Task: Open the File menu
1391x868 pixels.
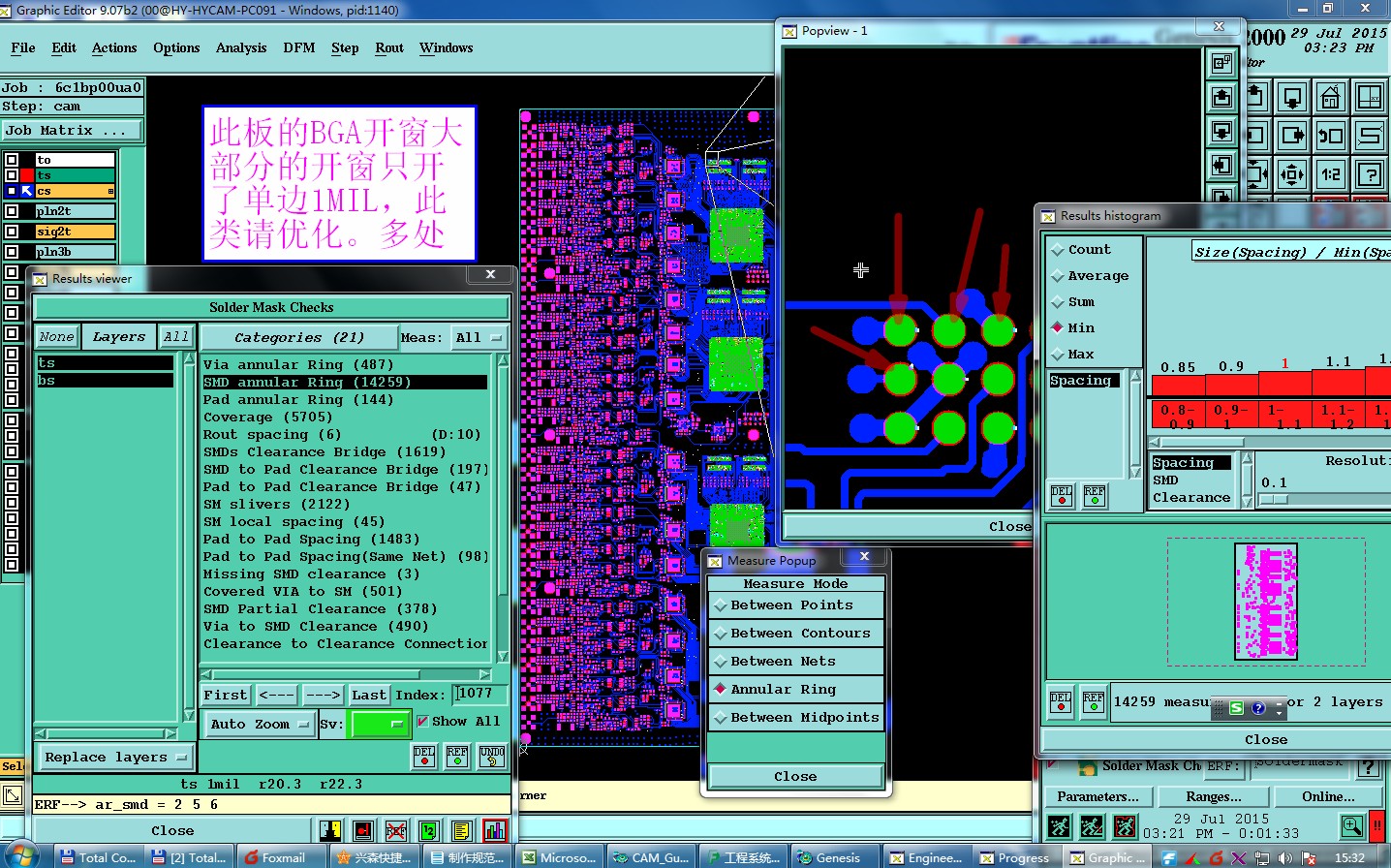Action: (23, 47)
